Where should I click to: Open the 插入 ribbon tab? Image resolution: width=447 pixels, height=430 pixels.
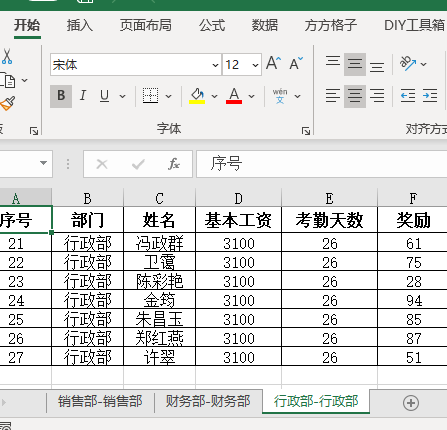[80, 25]
